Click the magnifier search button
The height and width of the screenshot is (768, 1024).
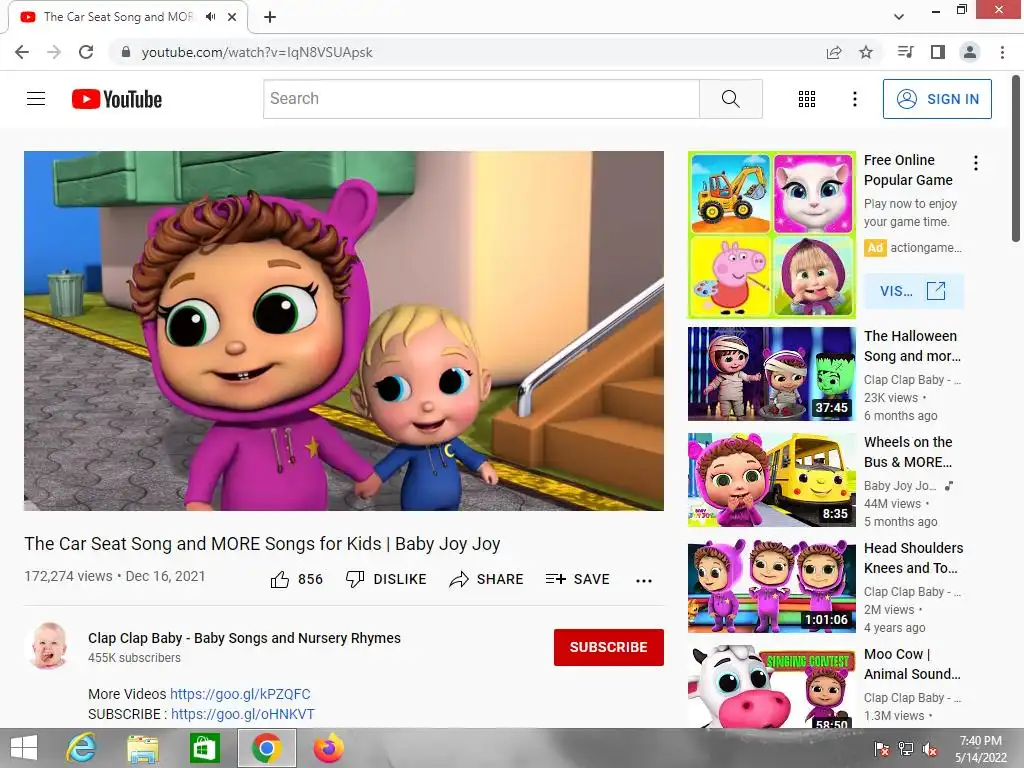coord(731,99)
